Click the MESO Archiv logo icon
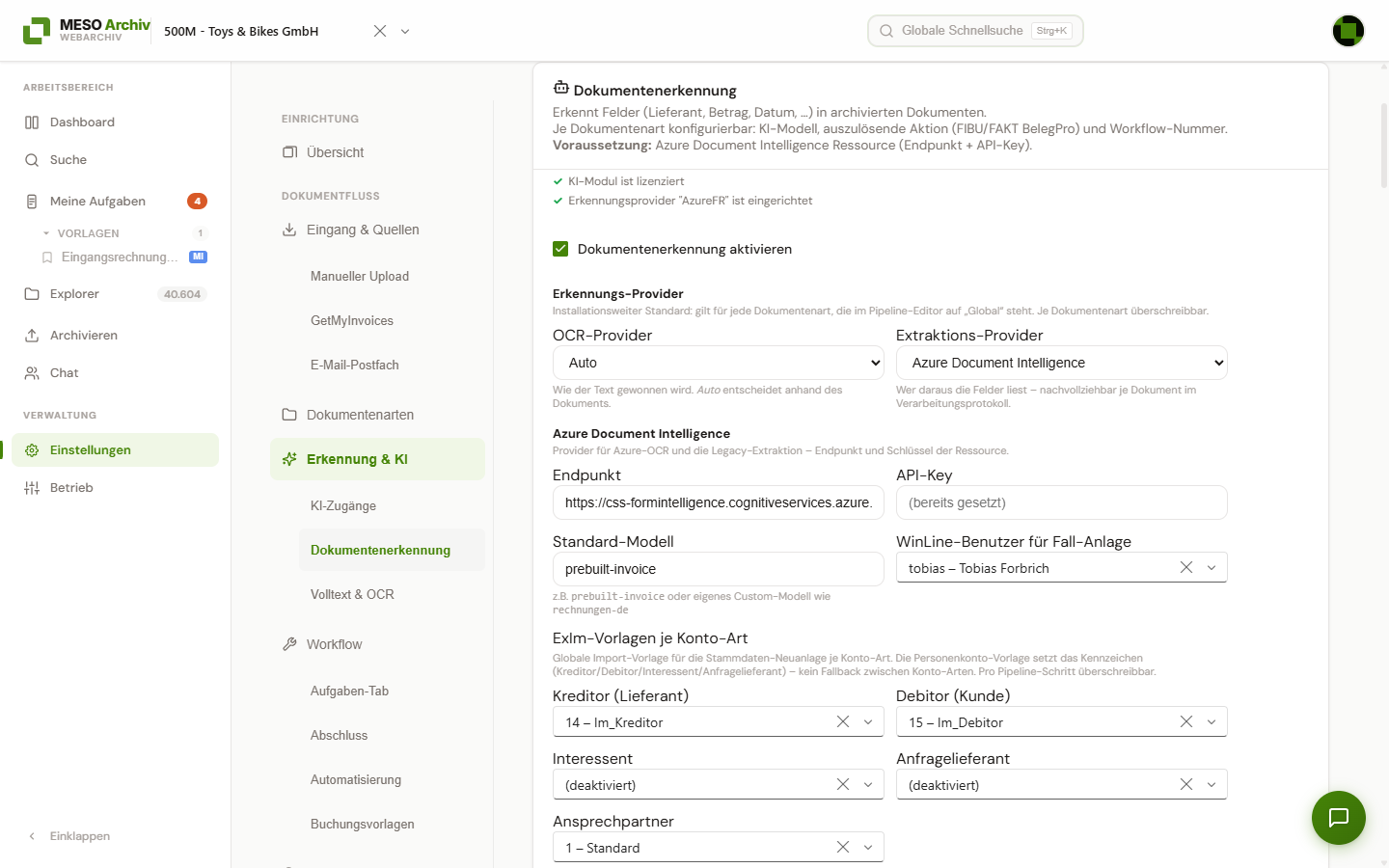This screenshot has width=1389, height=868. pos(37,31)
